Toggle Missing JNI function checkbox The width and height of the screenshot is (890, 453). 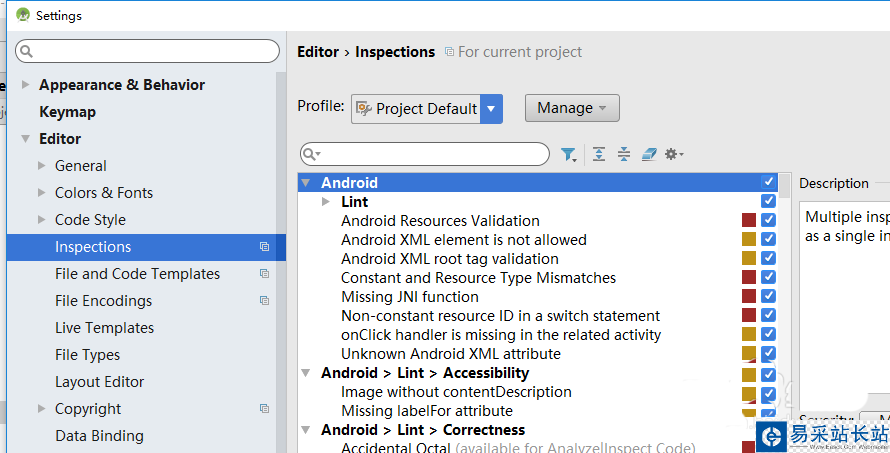point(768,297)
